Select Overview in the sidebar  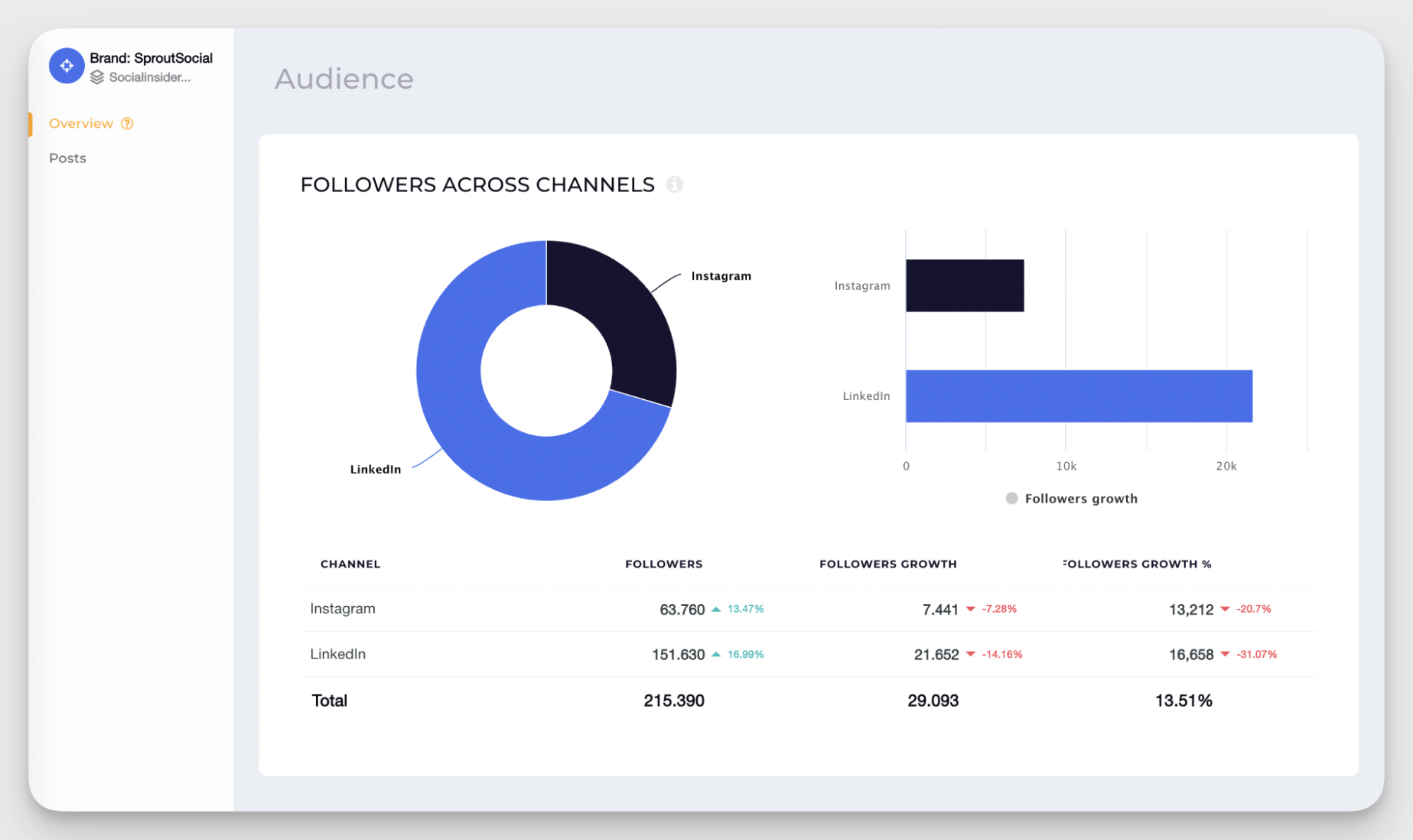[81, 124]
